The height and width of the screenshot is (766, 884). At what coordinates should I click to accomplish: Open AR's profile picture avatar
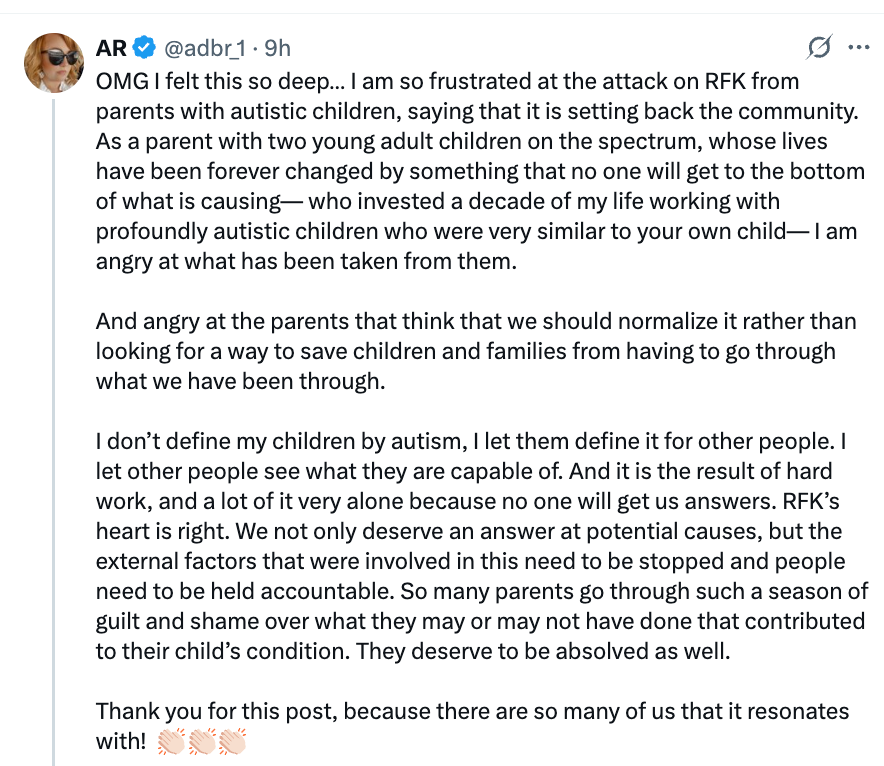coord(52,62)
